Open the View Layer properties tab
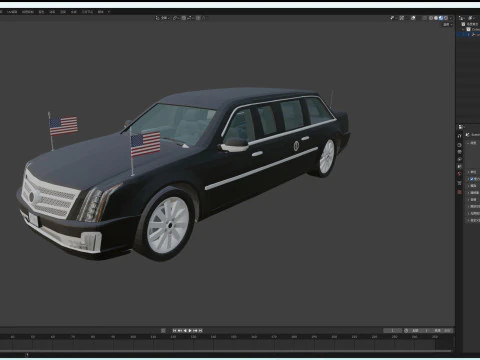The height and width of the screenshot is (360, 480). (x=460, y=159)
